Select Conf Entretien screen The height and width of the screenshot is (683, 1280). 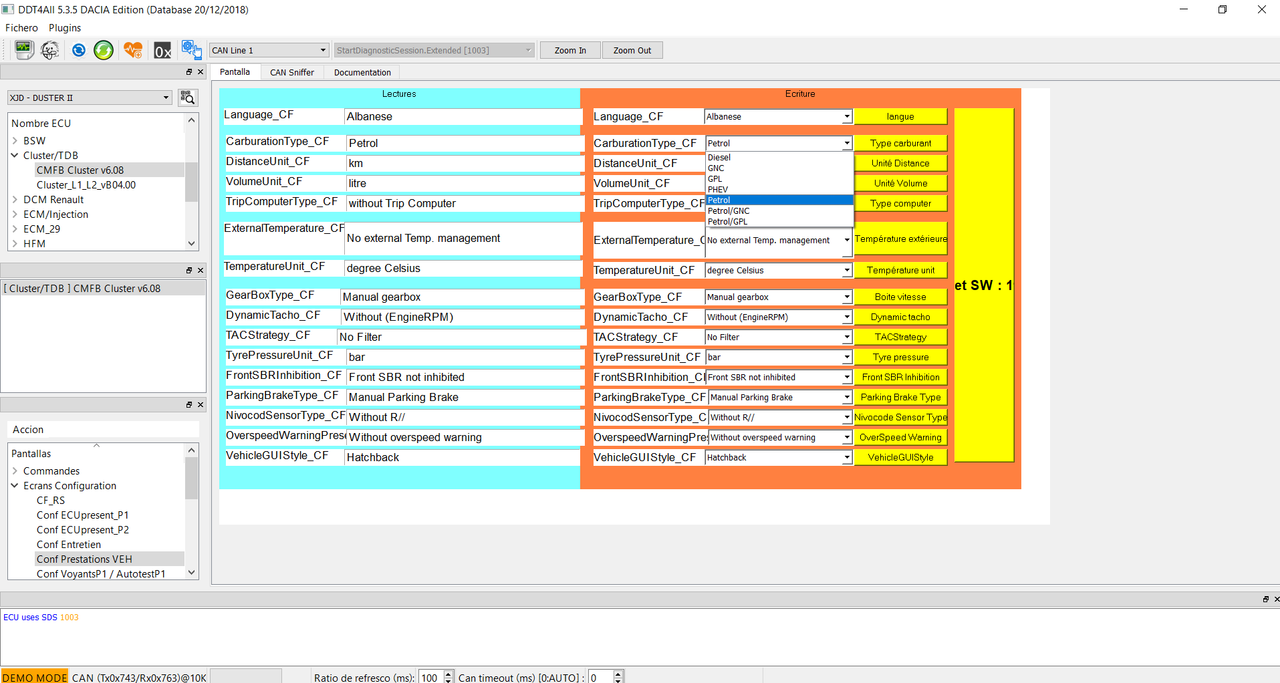coord(69,545)
